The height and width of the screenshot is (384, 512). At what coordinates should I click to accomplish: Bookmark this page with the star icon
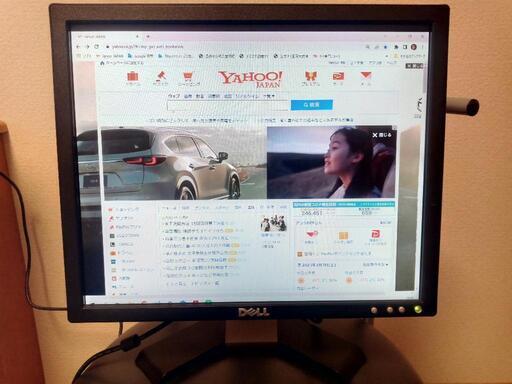385,47
